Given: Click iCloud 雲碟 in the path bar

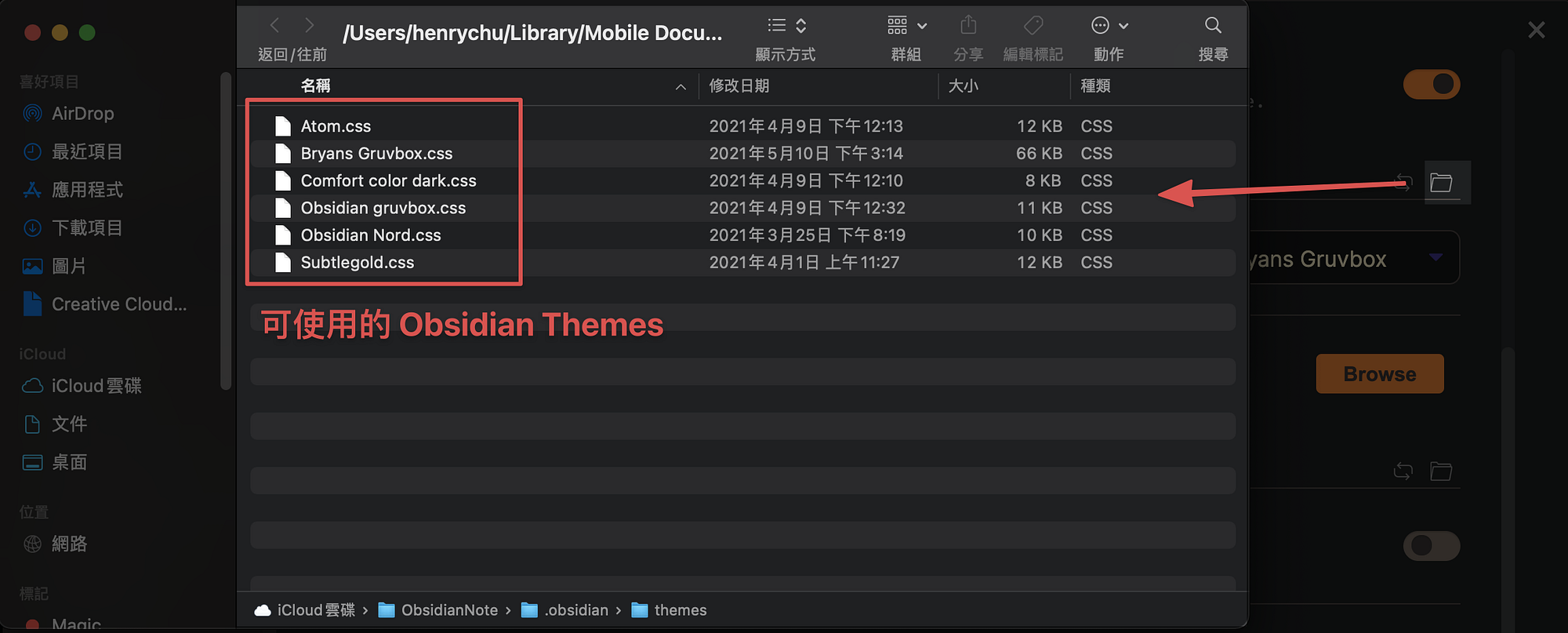Looking at the screenshot, I should 305,610.
